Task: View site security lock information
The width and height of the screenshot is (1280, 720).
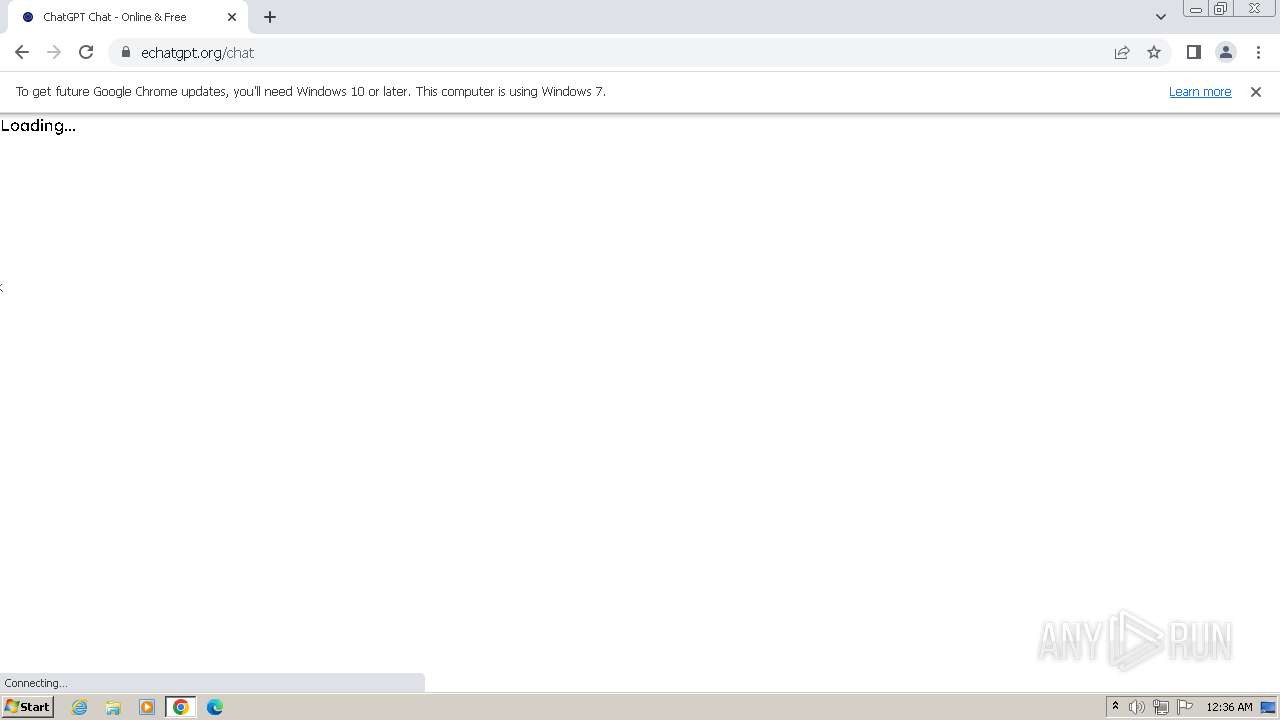Action: 126,52
